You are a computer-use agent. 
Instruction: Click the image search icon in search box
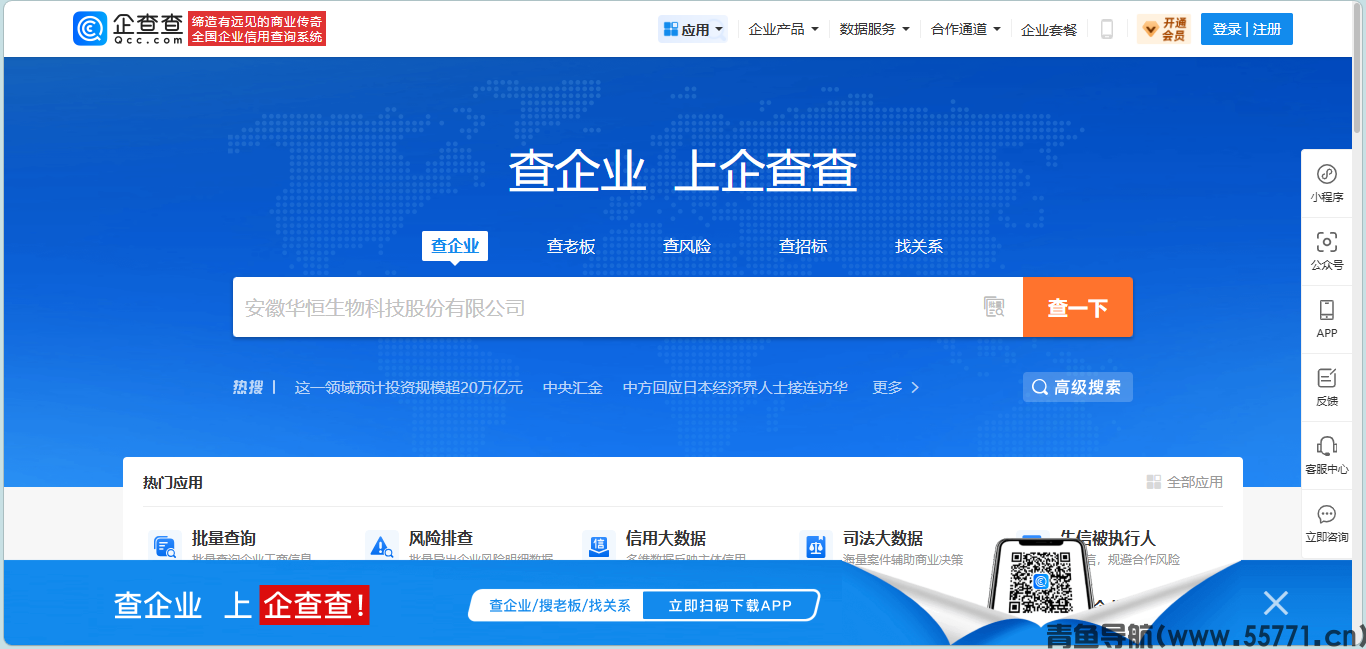993,307
